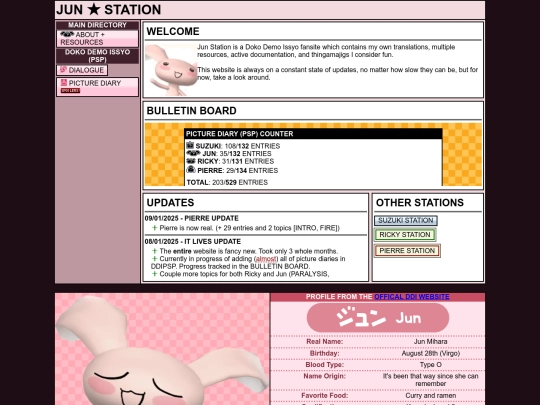The image size is (540, 405).
Task: Click the red spoilers badge under Picture Diary
Action: tap(70, 91)
